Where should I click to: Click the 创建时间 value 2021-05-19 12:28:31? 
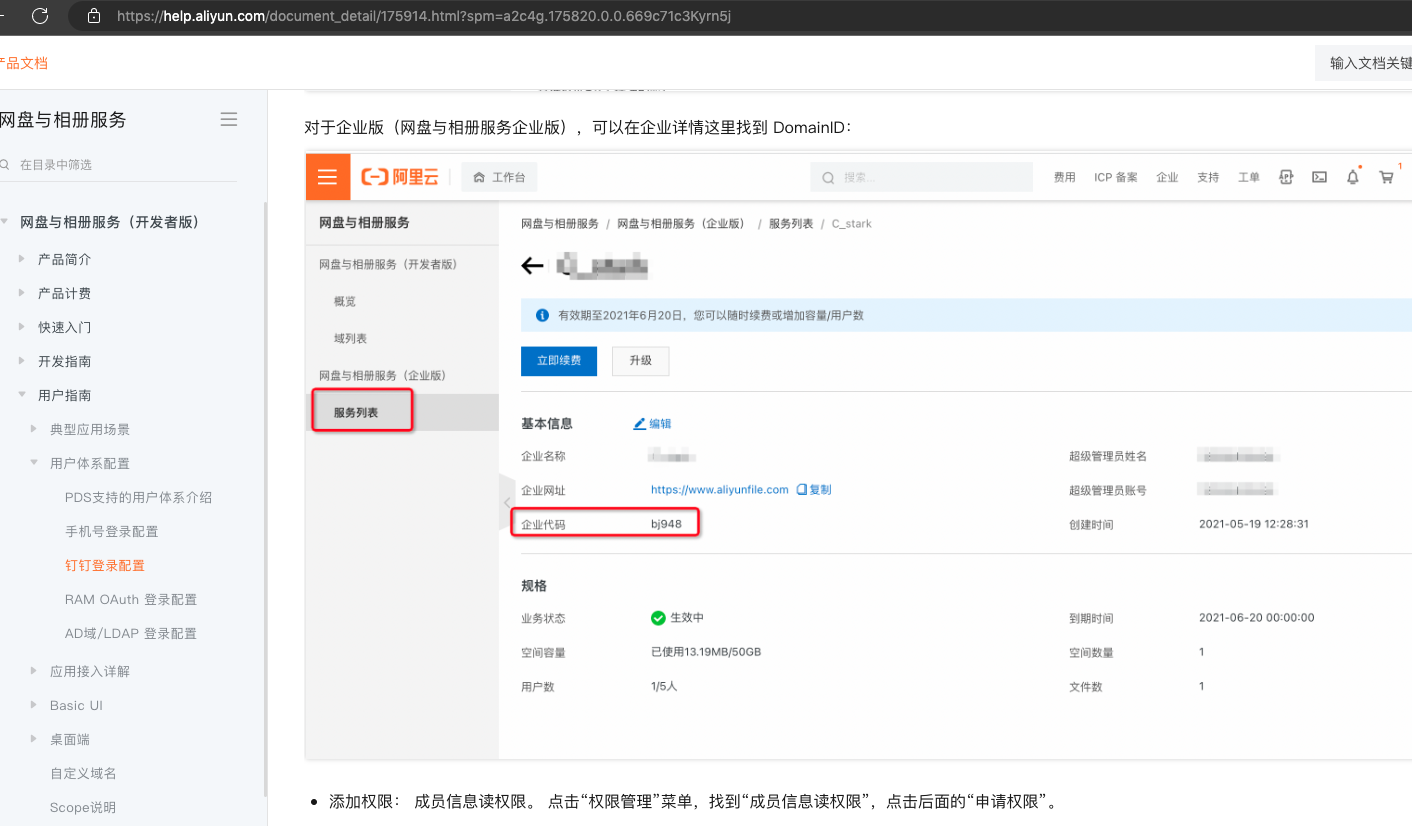pos(1254,524)
